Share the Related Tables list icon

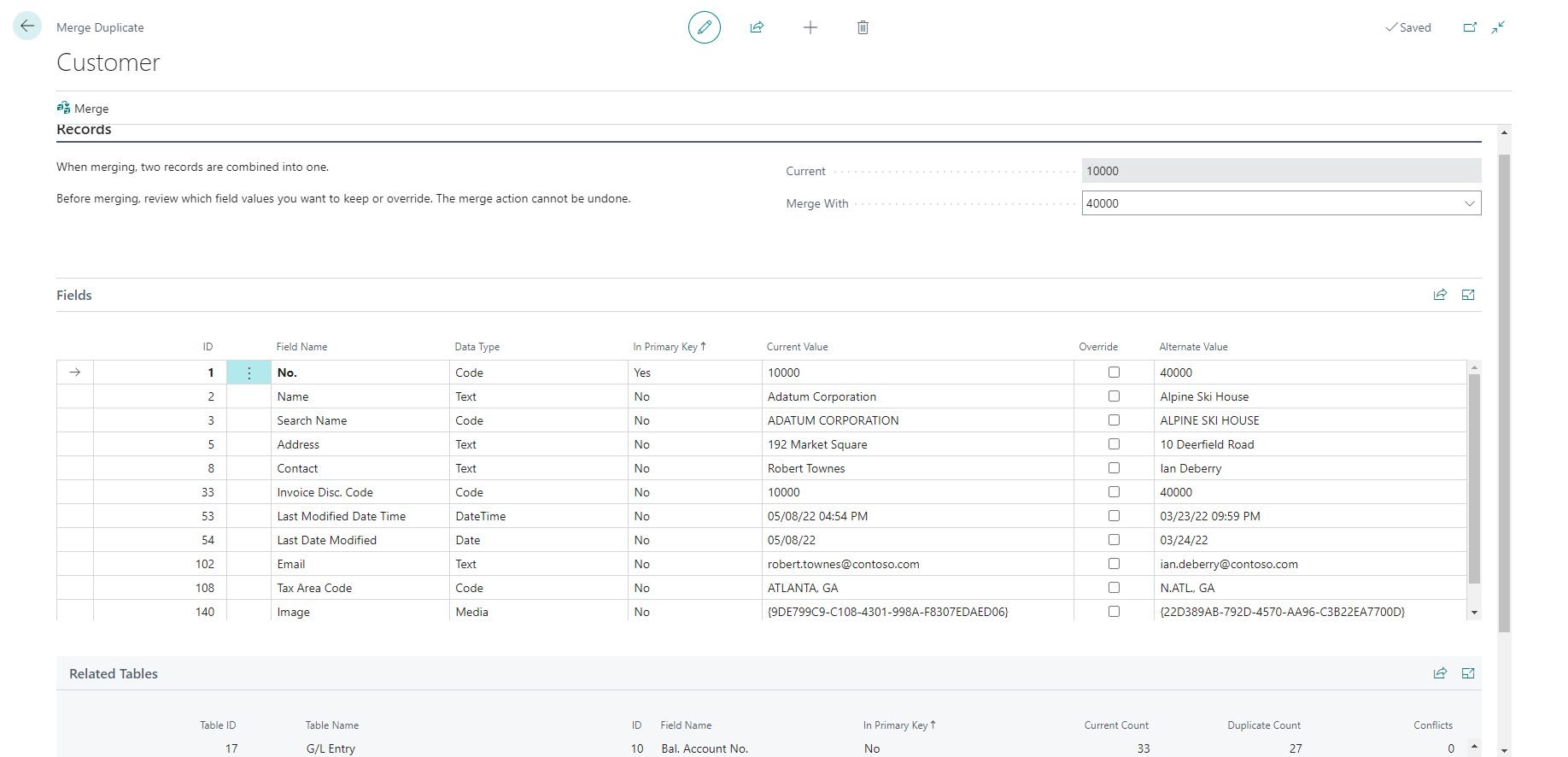(1440, 673)
